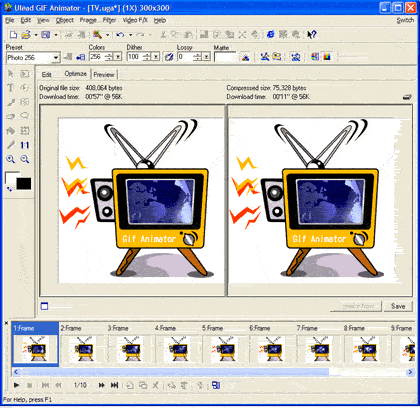This screenshot has width=420, height=408.
Task: Open the Object menu
Action: coord(65,20)
